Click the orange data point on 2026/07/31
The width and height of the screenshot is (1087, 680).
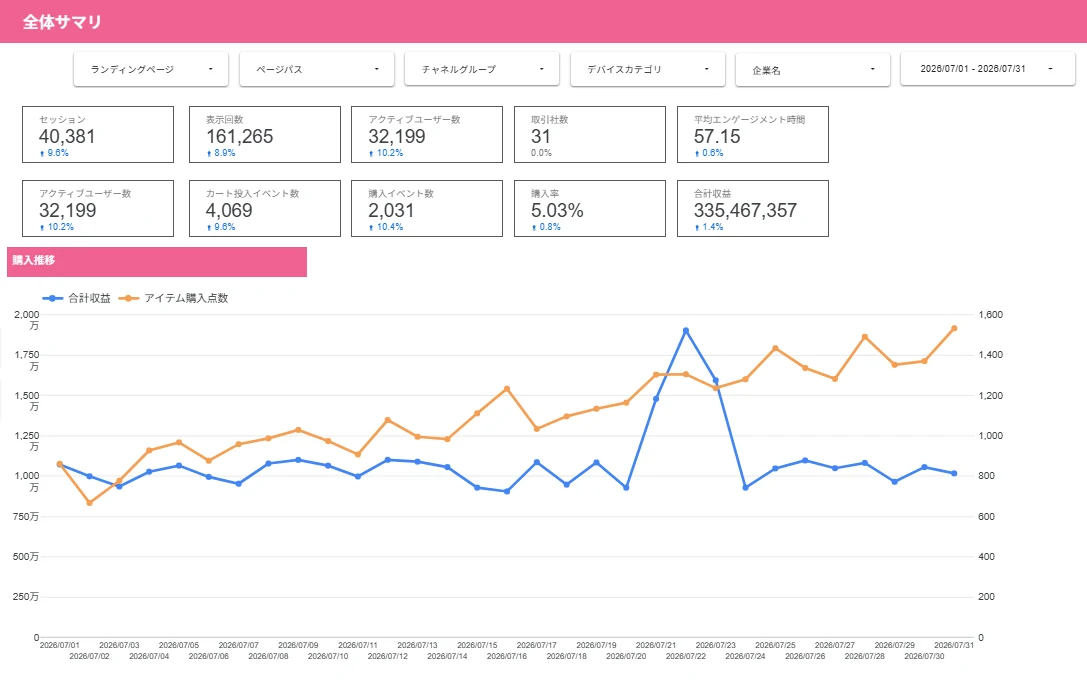pos(954,329)
